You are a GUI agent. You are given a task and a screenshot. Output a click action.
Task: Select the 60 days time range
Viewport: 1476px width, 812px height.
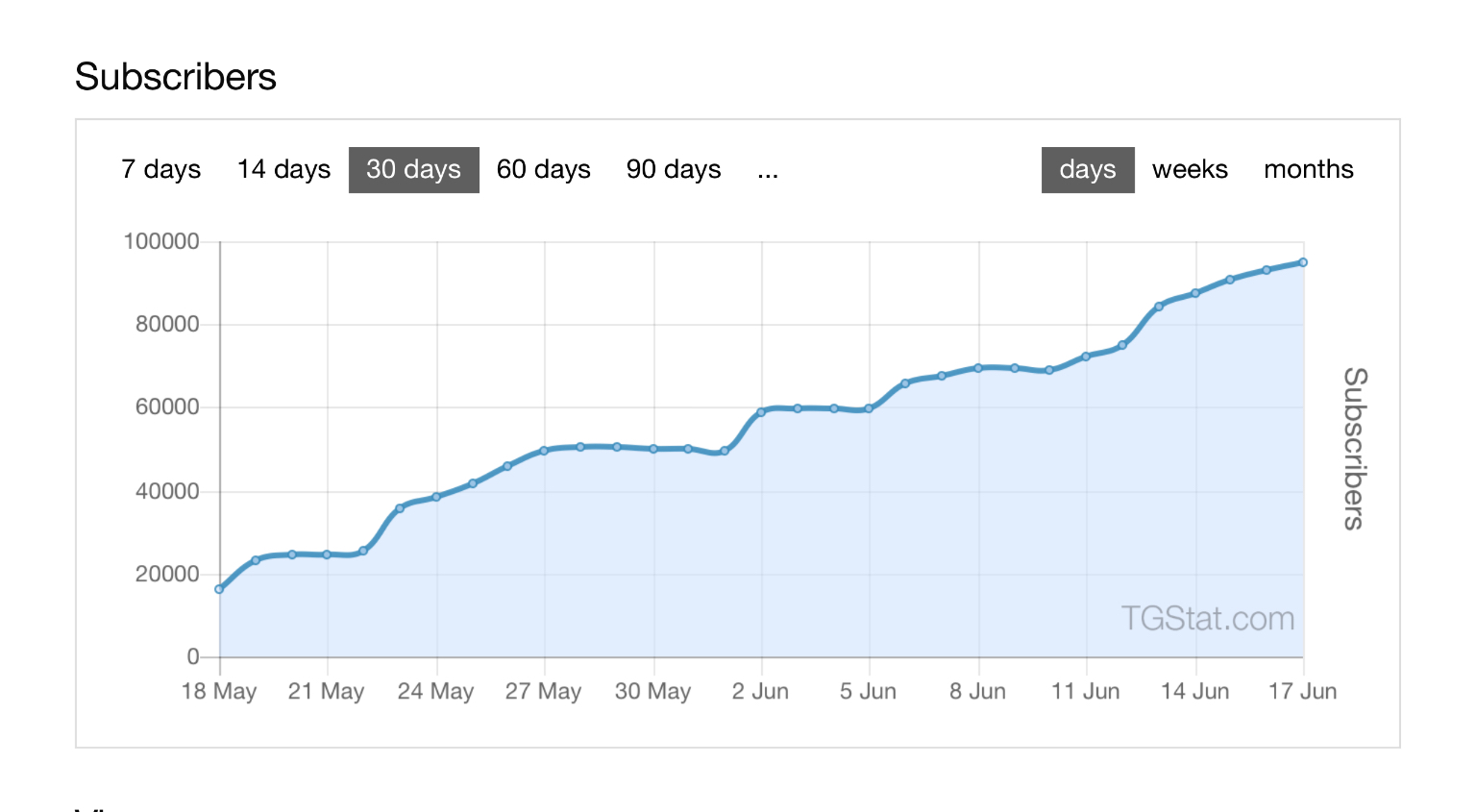[x=543, y=169]
